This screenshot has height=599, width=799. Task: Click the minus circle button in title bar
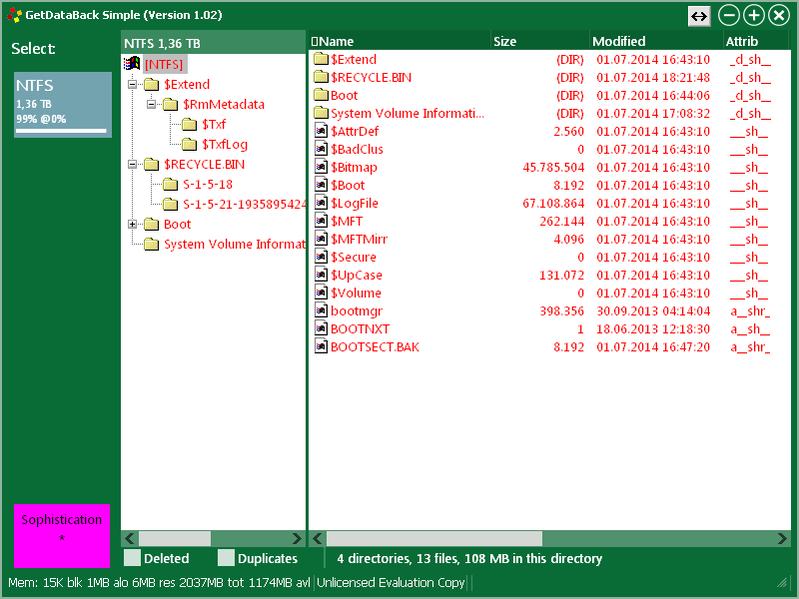pyautogui.click(x=729, y=15)
